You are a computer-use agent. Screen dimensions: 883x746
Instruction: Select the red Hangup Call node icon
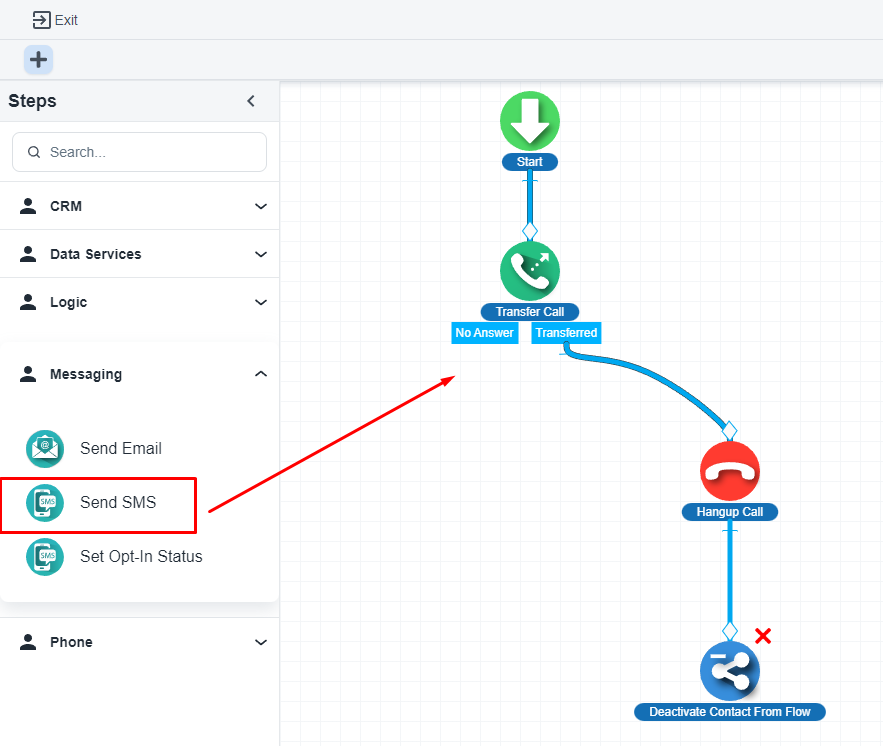[x=730, y=471]
